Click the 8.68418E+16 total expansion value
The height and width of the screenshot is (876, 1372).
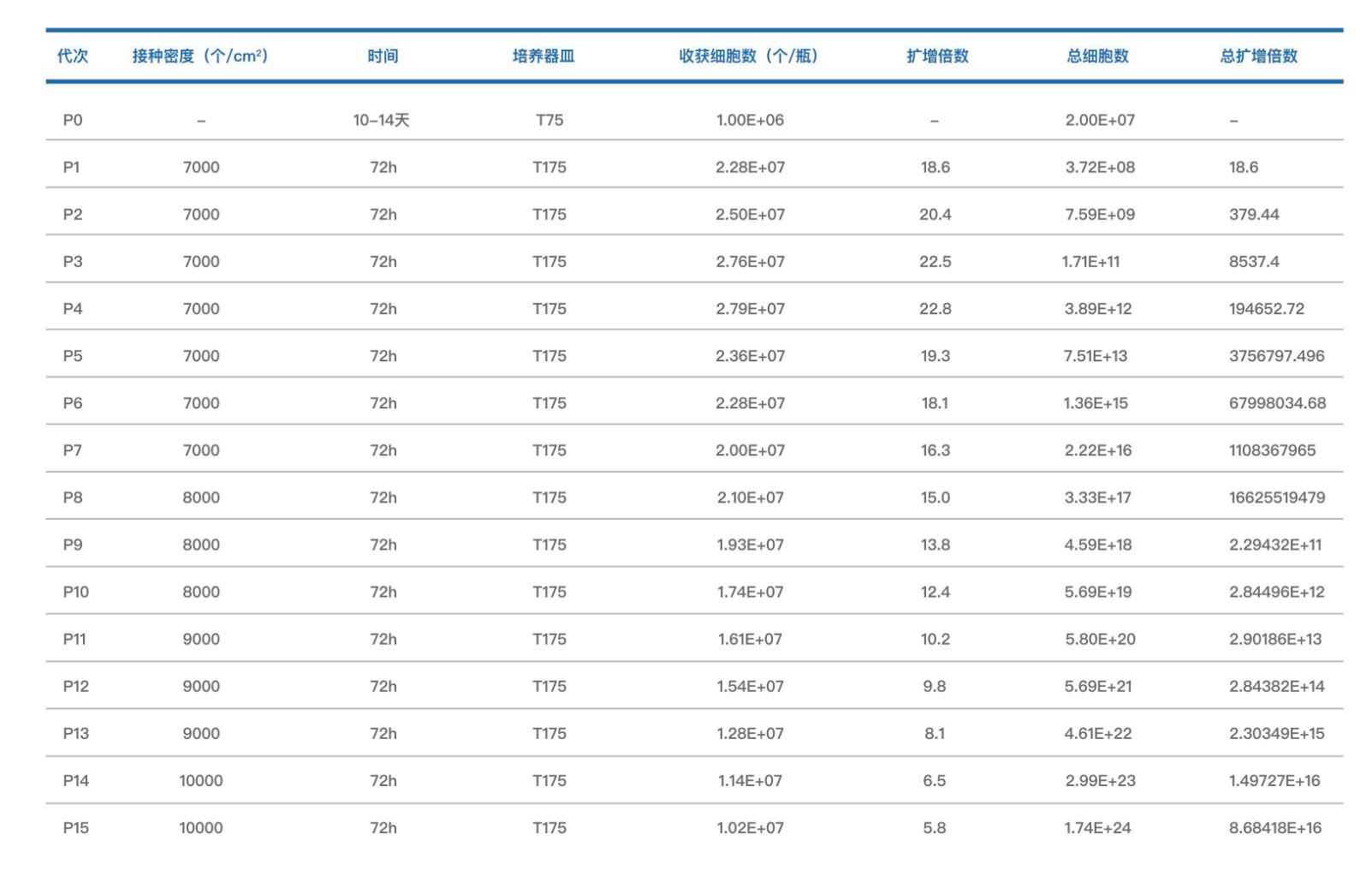pos(1274,828)
